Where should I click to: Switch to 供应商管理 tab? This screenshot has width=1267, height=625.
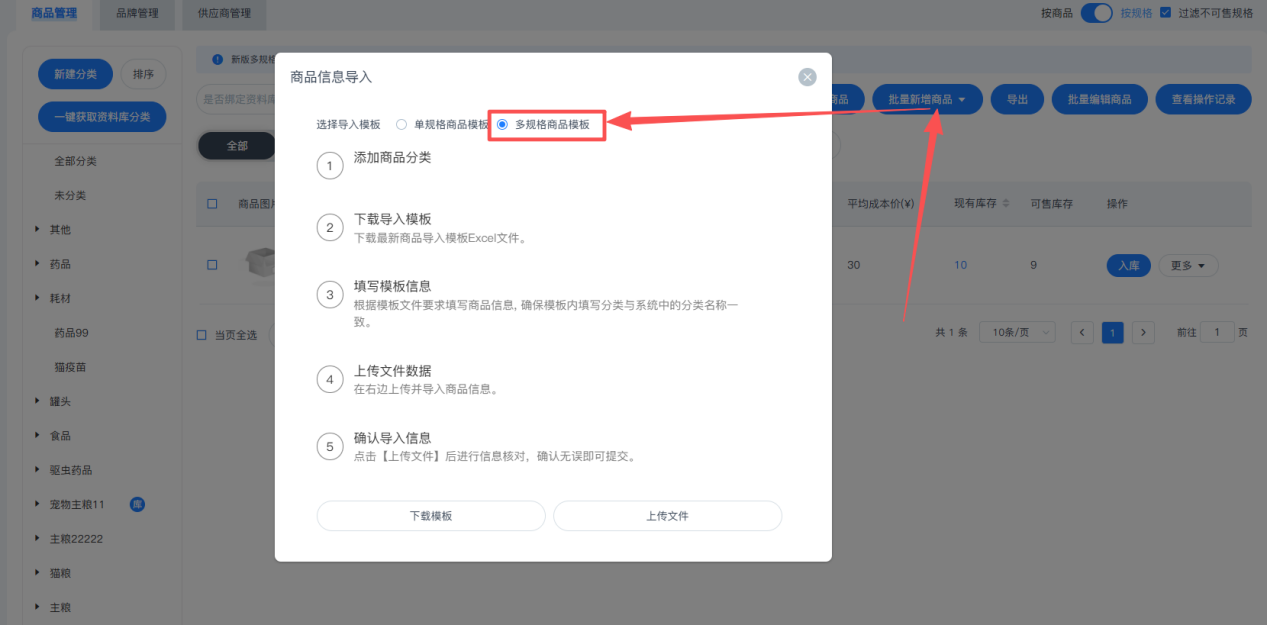coord(224,13)
